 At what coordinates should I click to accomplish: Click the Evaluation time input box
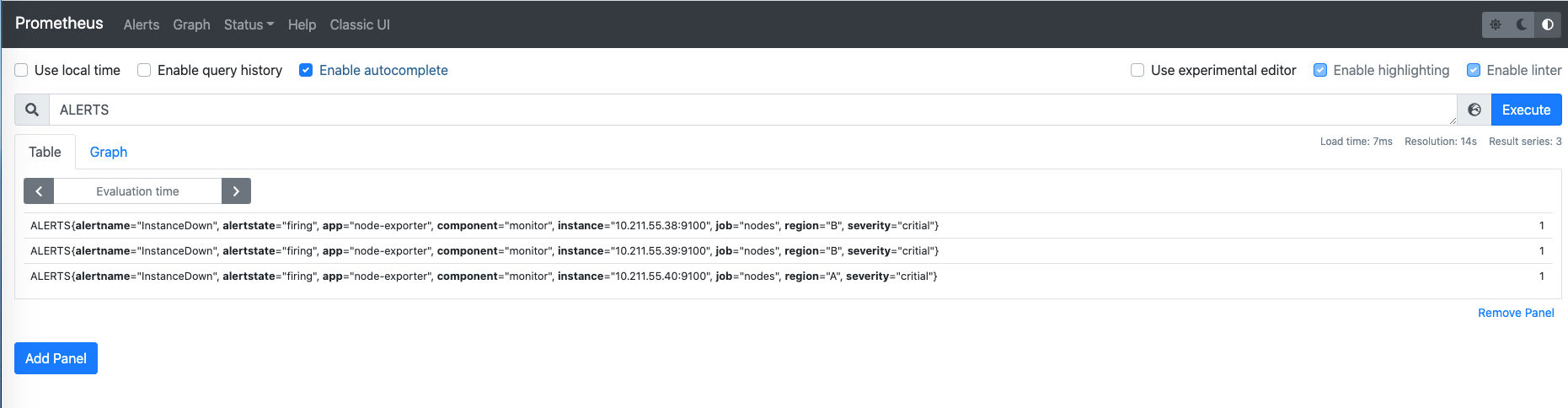click(137, 191)
